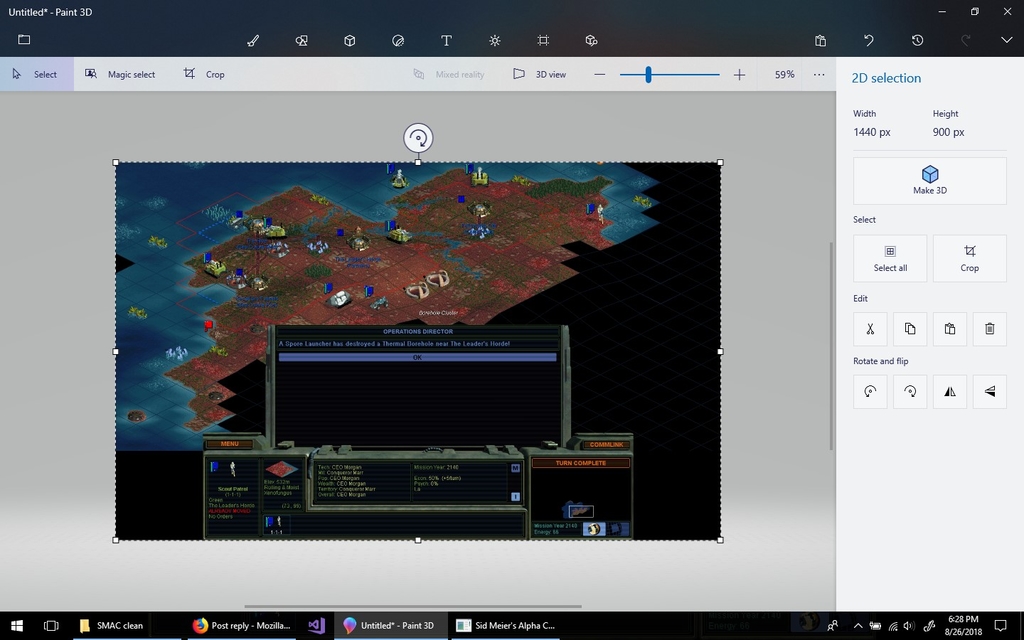Open the Effects tool
Viewport: 1024px width, 640px height.
(x=494, y=40)
